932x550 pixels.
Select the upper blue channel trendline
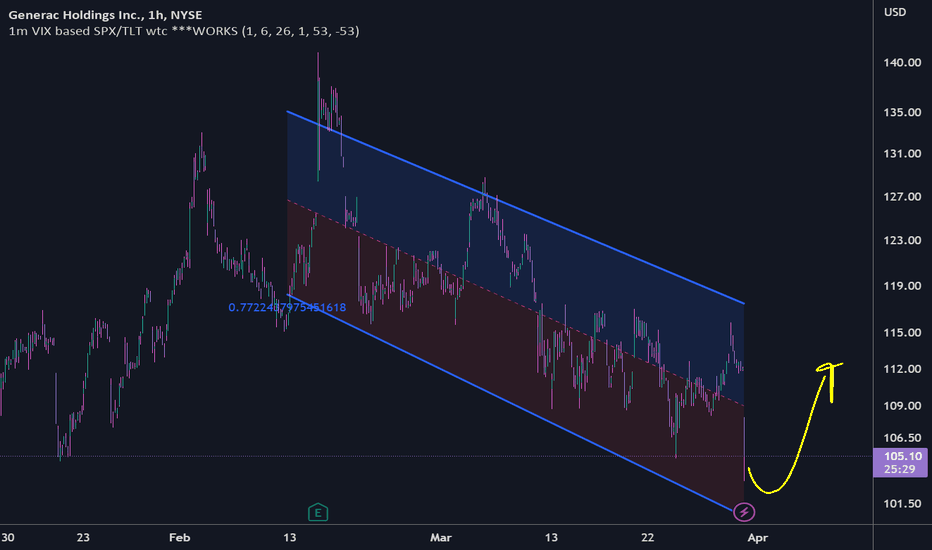tap(515, 208)
